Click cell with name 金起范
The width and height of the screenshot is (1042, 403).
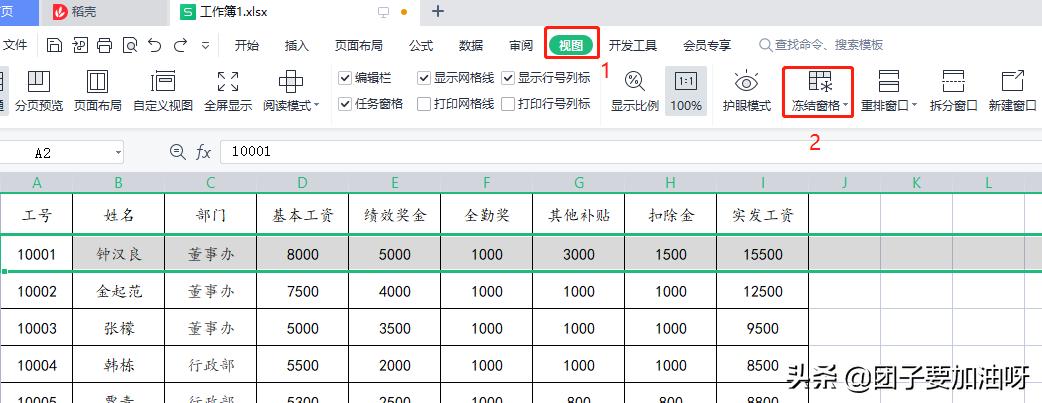pos(119,291)
